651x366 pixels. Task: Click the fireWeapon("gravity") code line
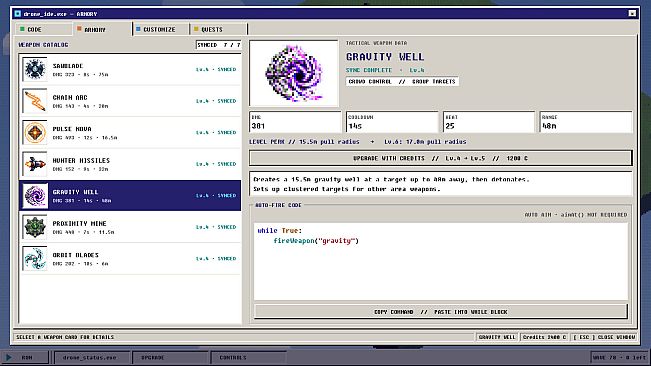pyautogui.click(x=316, y=241)
